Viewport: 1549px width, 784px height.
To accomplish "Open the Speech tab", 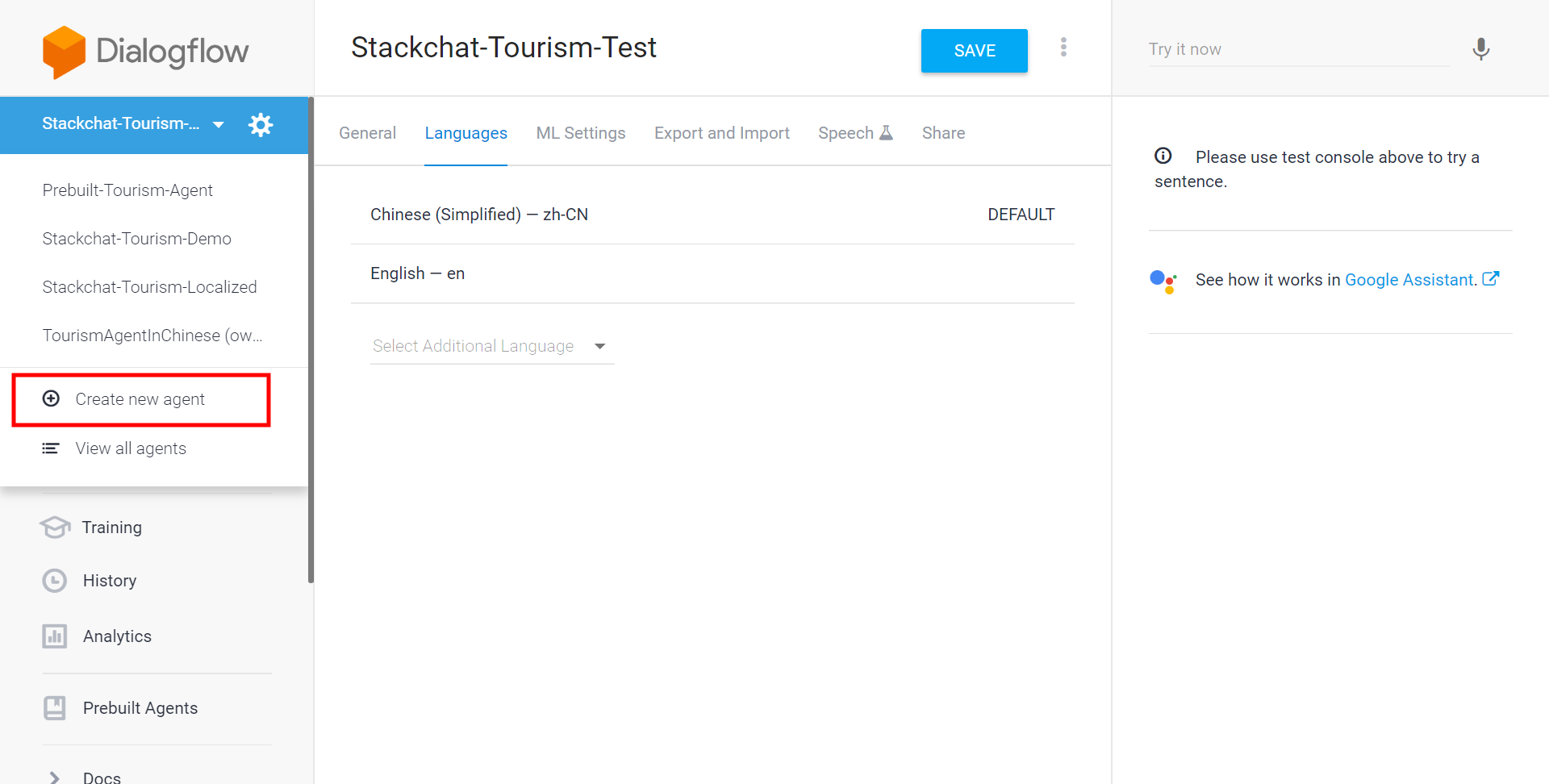I will click(855, 133).
